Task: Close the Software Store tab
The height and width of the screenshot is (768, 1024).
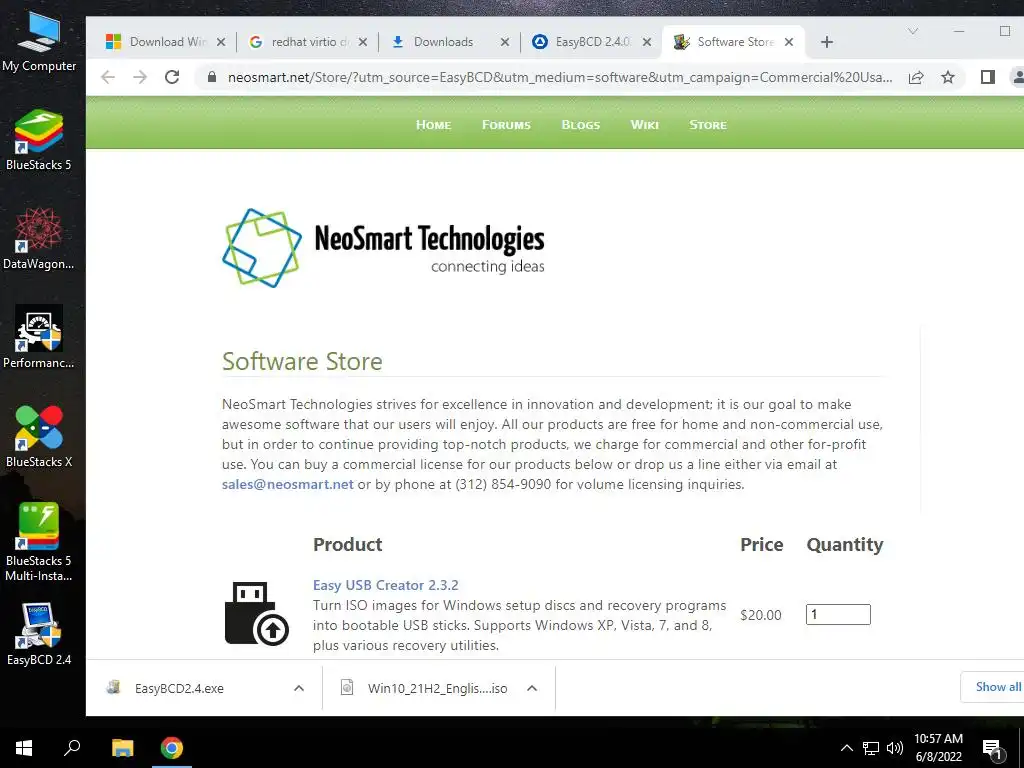Action: [x=789, y=42]
